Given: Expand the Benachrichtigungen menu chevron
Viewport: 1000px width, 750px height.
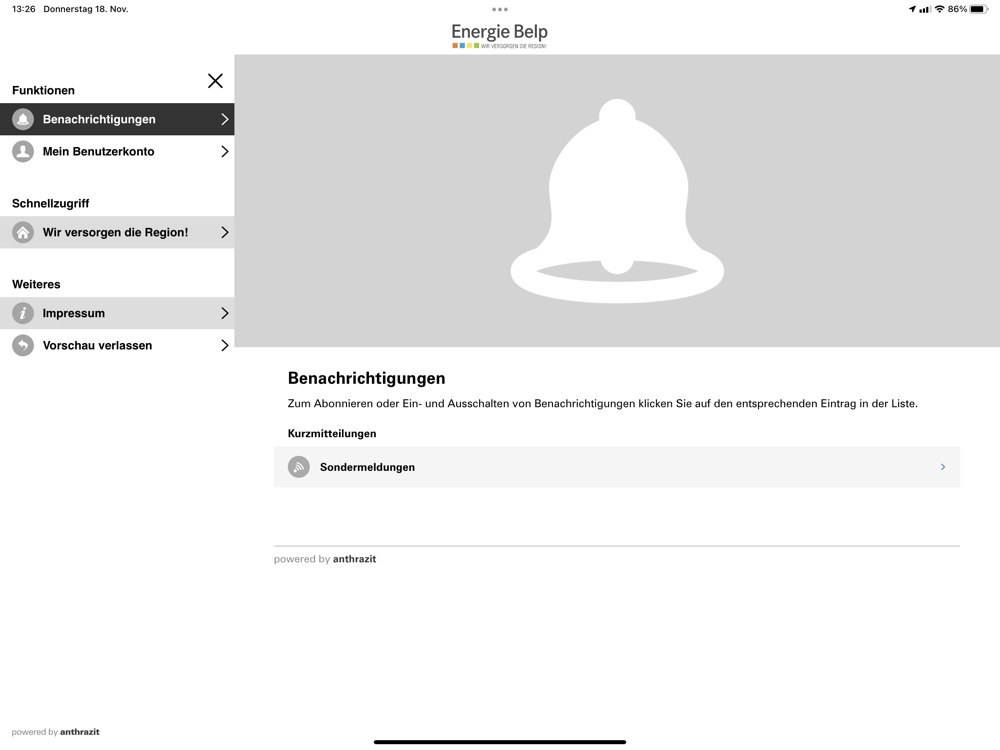Looking at the screenshot, I should point(224,119).
